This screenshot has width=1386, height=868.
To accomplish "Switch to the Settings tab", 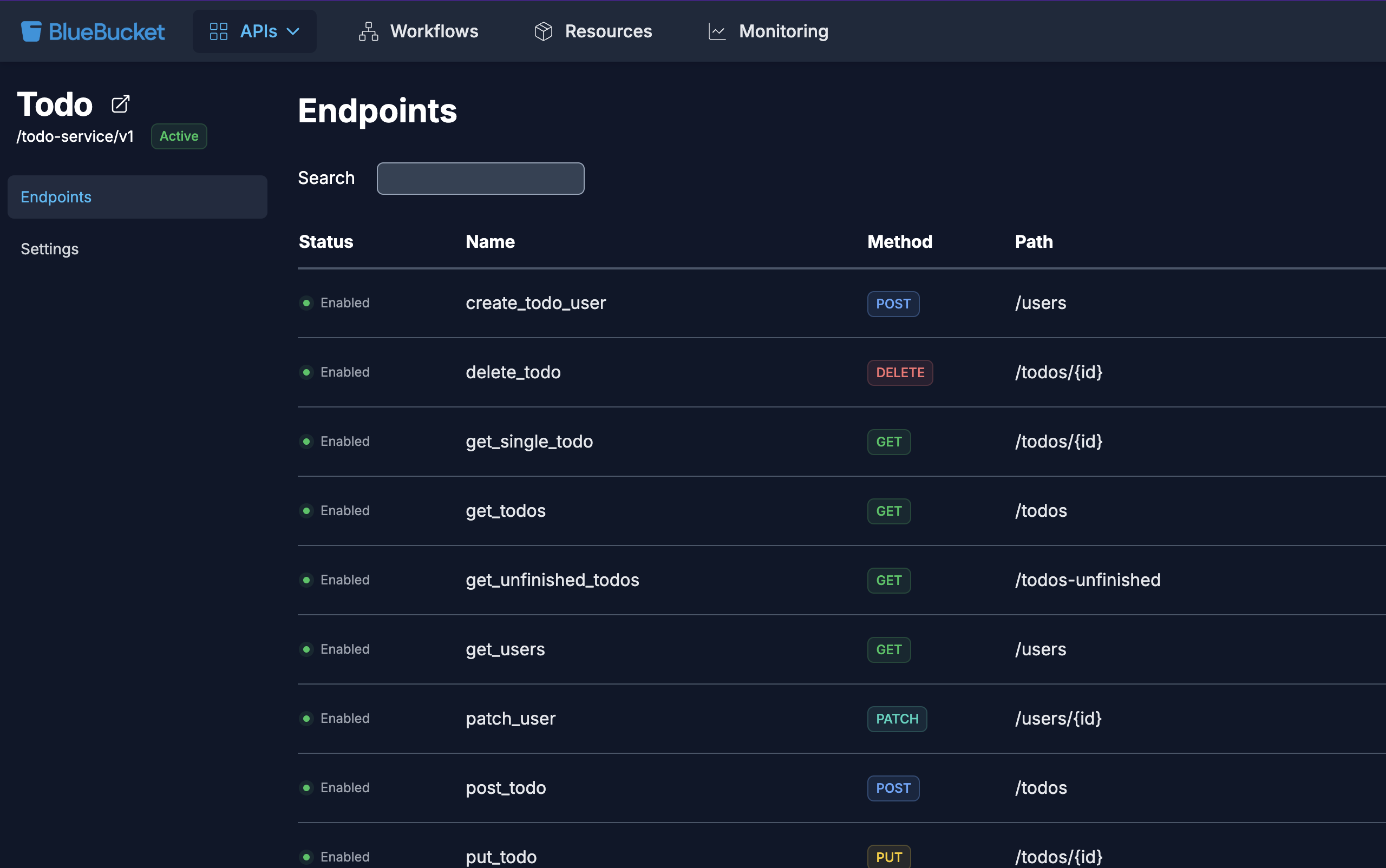I will tap(49, 248).
